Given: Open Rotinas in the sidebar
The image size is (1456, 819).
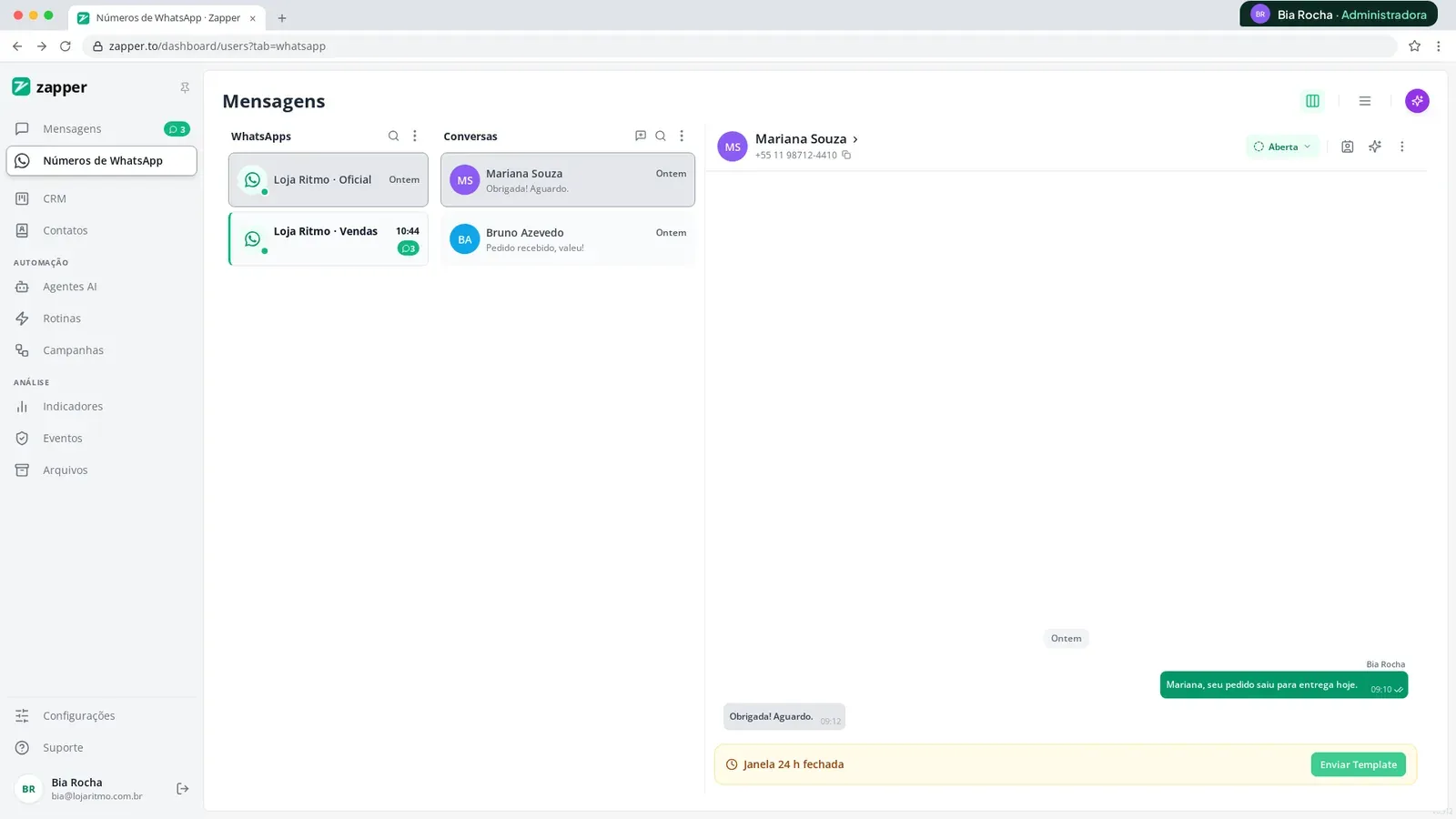Looking at the screenshot, I should point(101,318).
